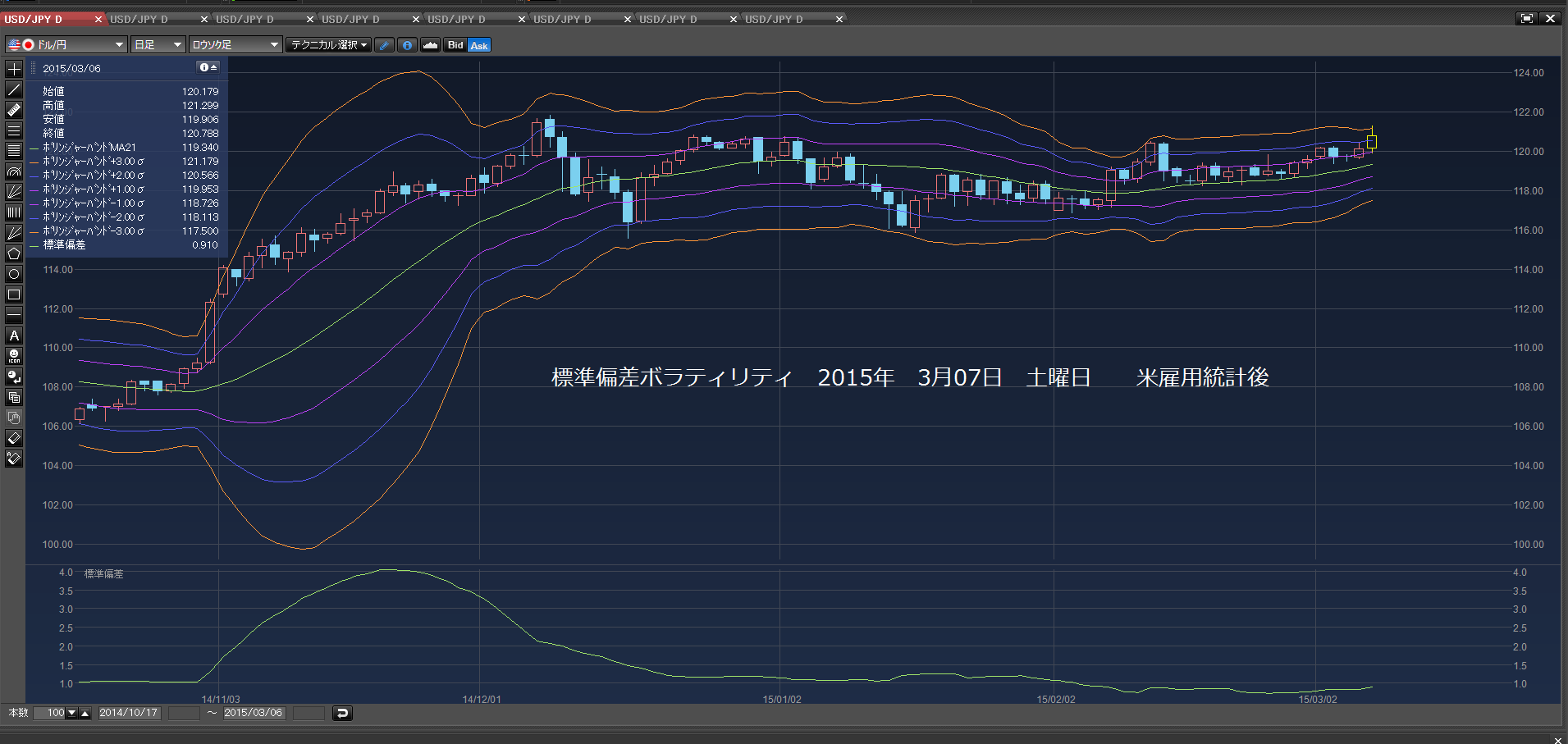Viewport: 1568px width, 744px height.
Task: Decrease the 本数 count with down arrow
Action: click(x=72, y=713)
